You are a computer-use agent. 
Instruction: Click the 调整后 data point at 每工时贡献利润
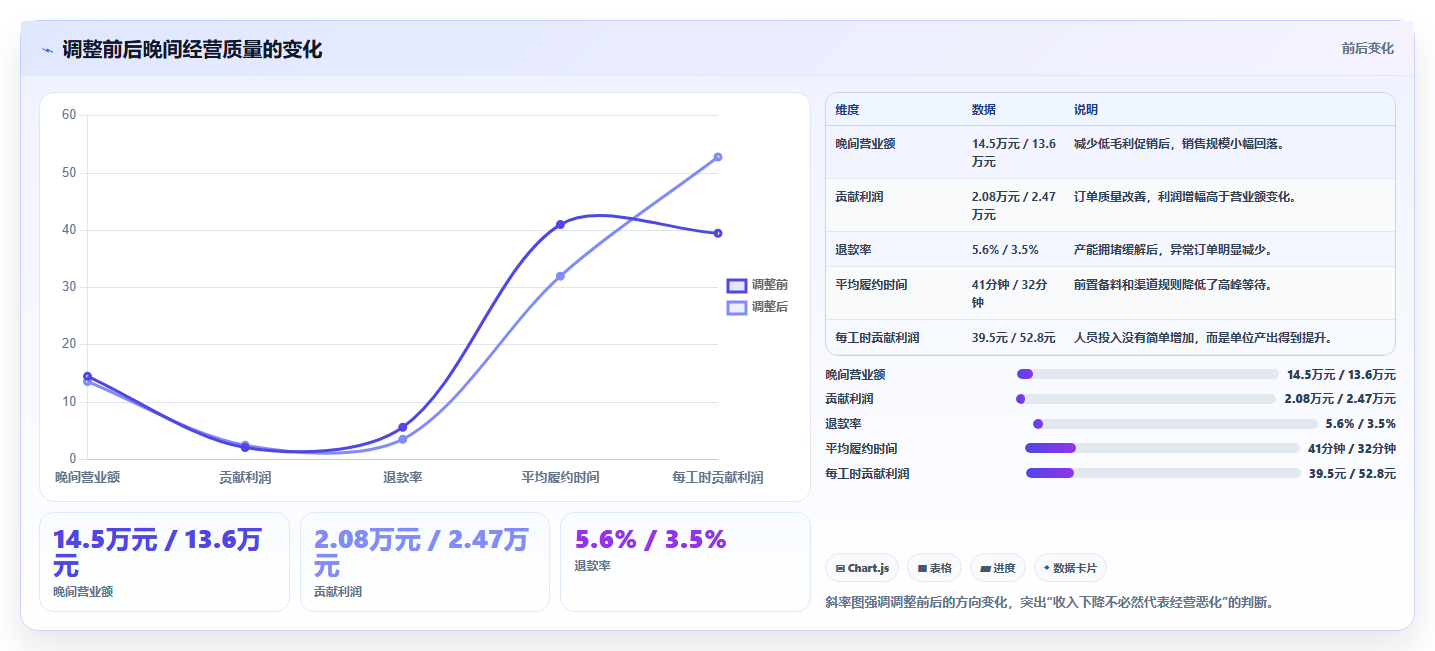(718, 157)
